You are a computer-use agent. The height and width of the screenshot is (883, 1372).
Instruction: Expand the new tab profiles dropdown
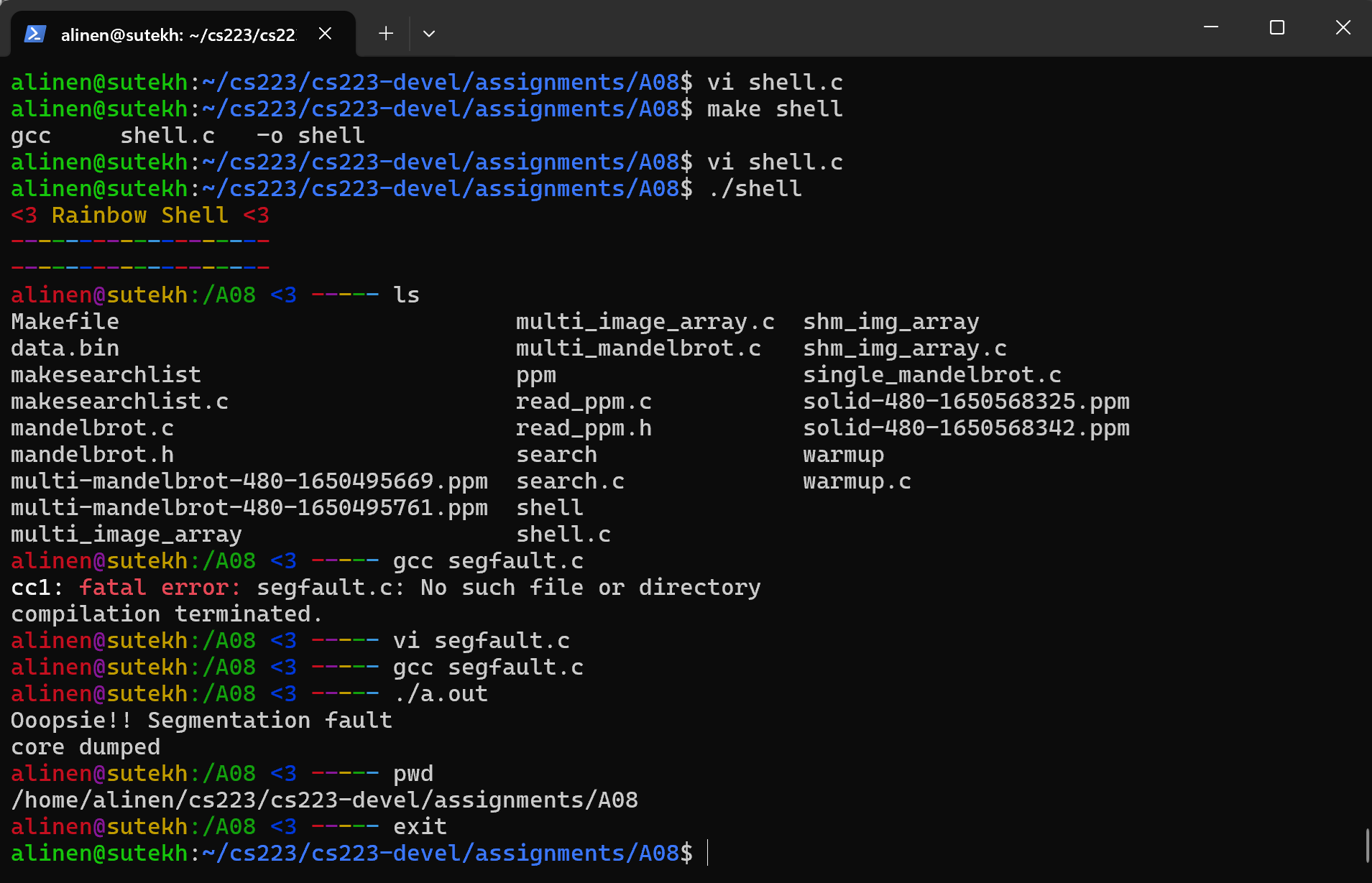tap(429, 34)
